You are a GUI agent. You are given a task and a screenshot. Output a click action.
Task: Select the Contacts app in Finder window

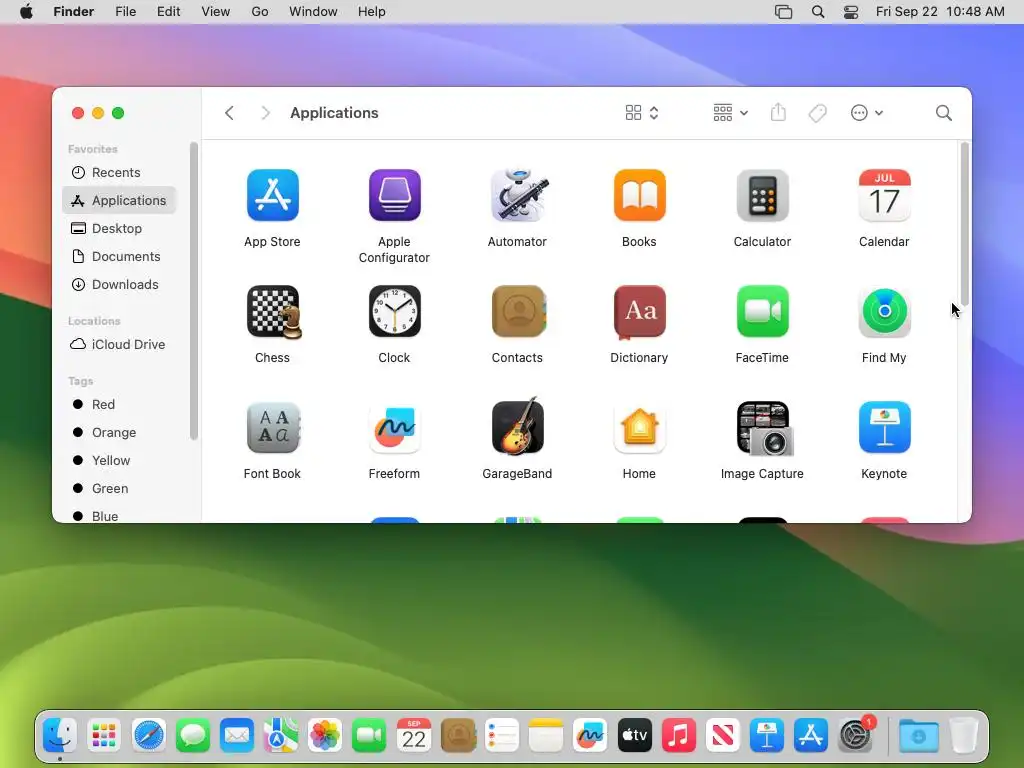click(x=519, y=312)
